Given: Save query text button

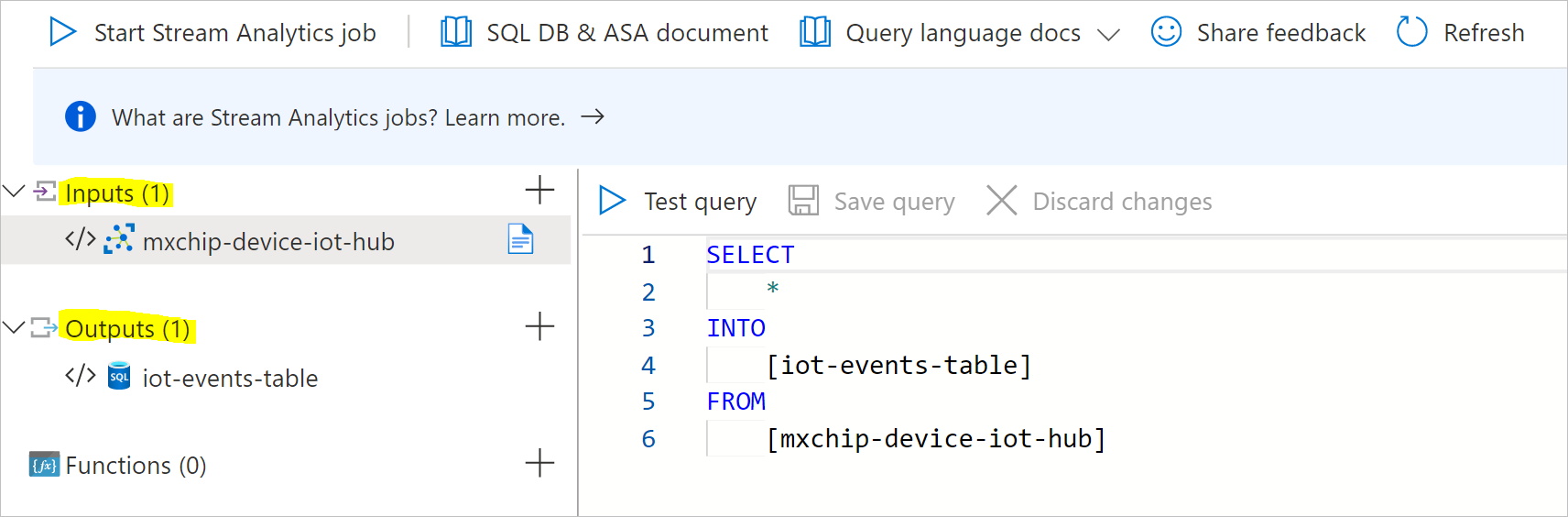Looking at the screenshot, I should pyautogui.click(x=894, y=202).
